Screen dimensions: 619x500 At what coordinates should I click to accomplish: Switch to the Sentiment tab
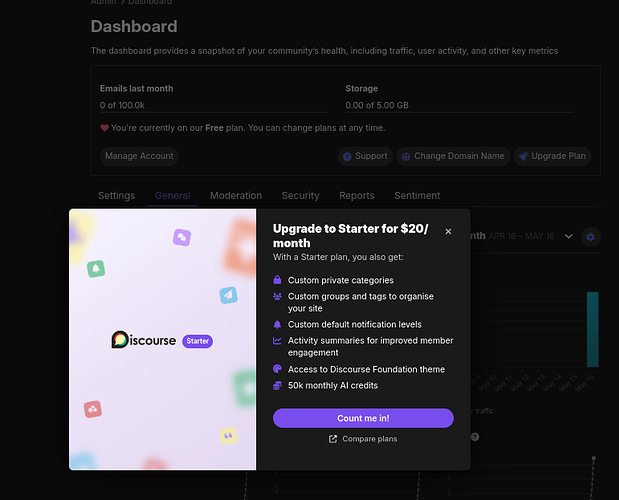417,196
